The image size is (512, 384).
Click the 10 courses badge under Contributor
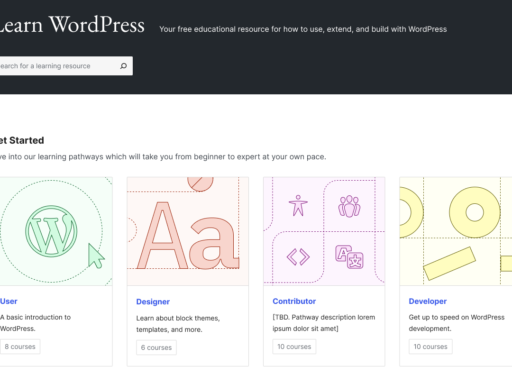(294, 347)
